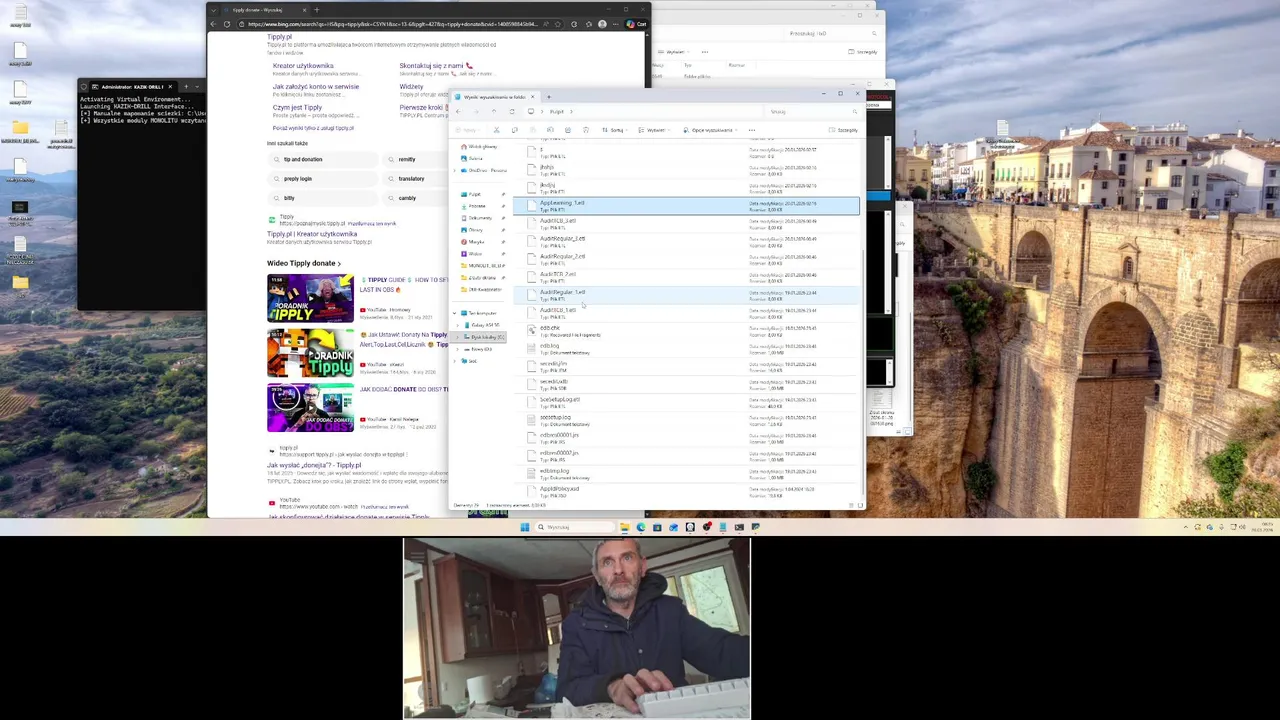The width and height of the screenshot is (1280, 720).
Task: Open first Tipply guide video thumbnail
Action: [310, 298]
